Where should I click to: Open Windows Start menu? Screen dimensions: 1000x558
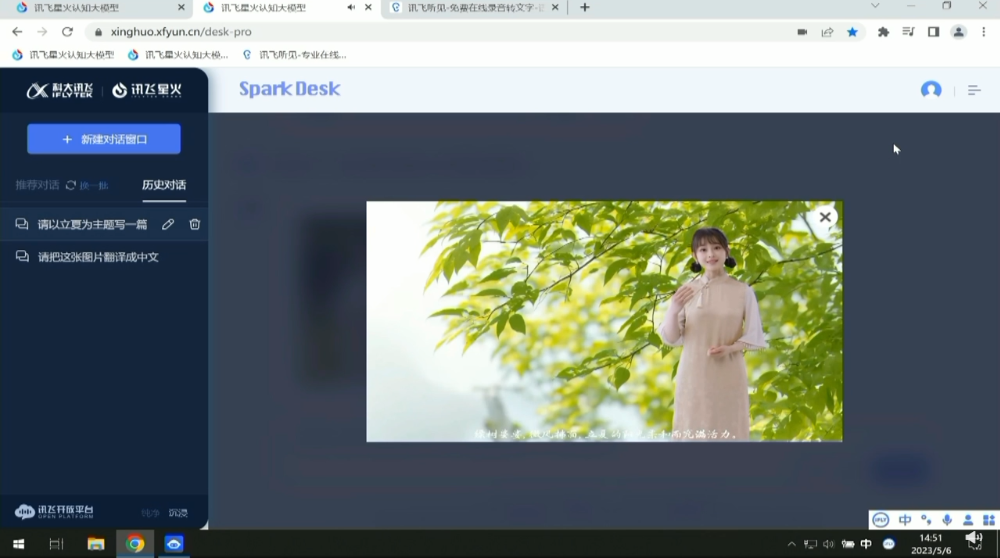(x=18, y=544)
